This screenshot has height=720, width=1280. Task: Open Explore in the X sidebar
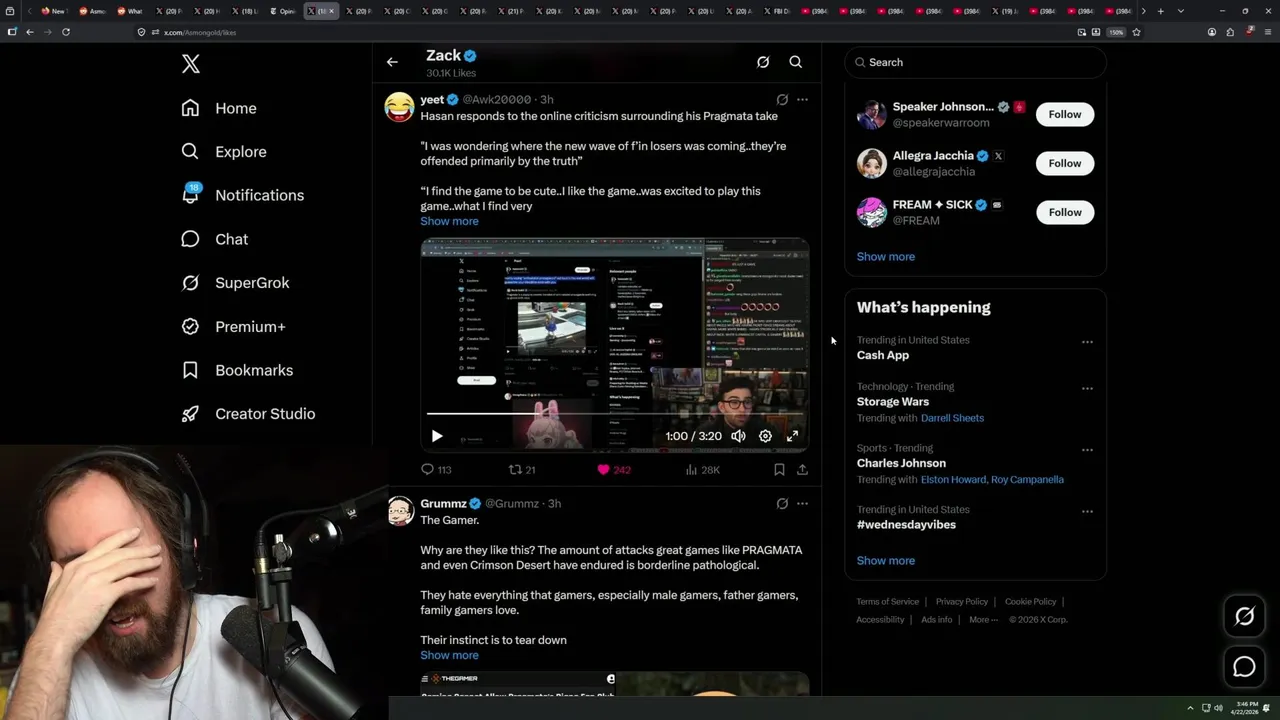224,152
